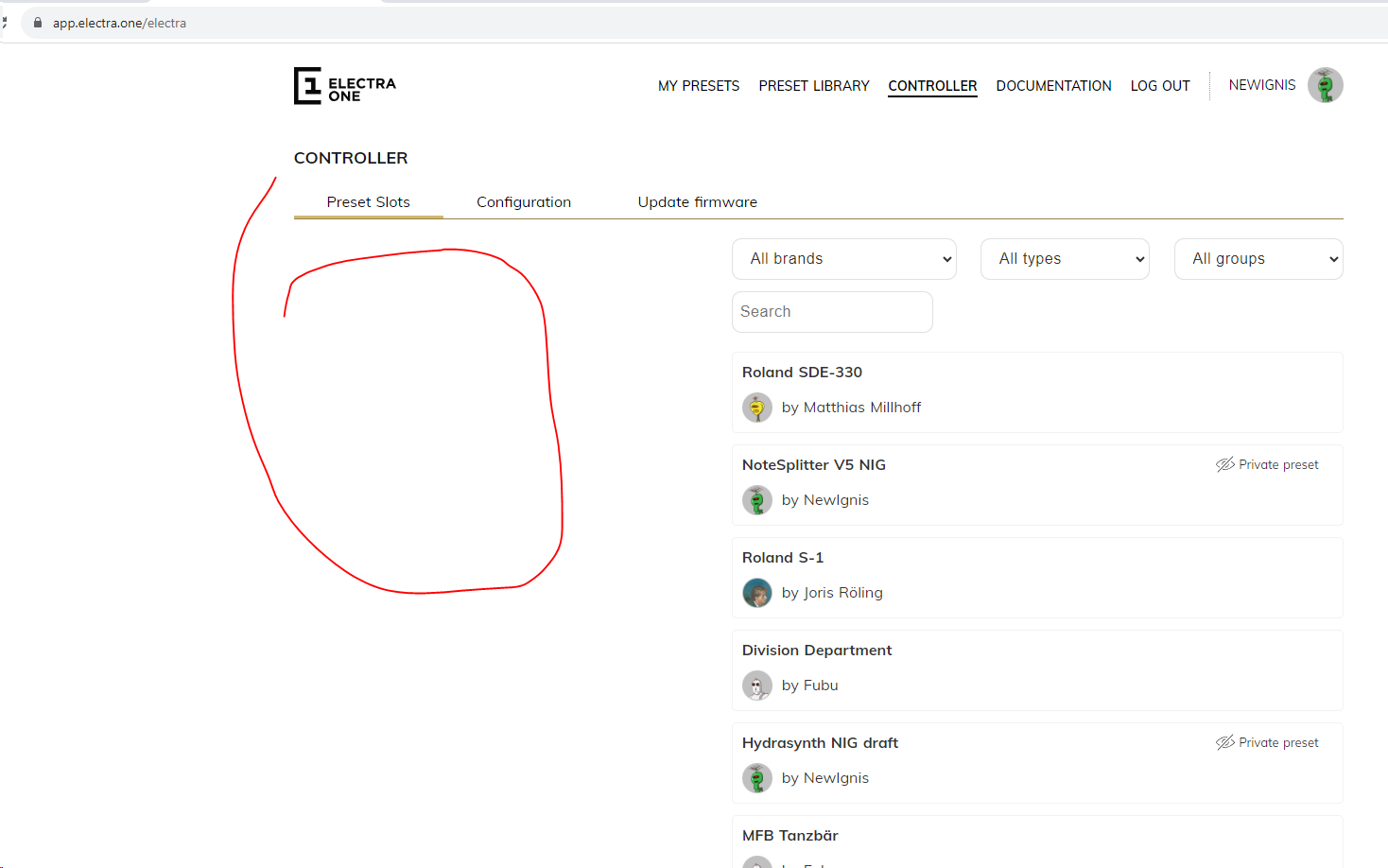Open the MFB Tanzbär preset
This screenshot has height=868, width=1388.
tap(790, 836)
